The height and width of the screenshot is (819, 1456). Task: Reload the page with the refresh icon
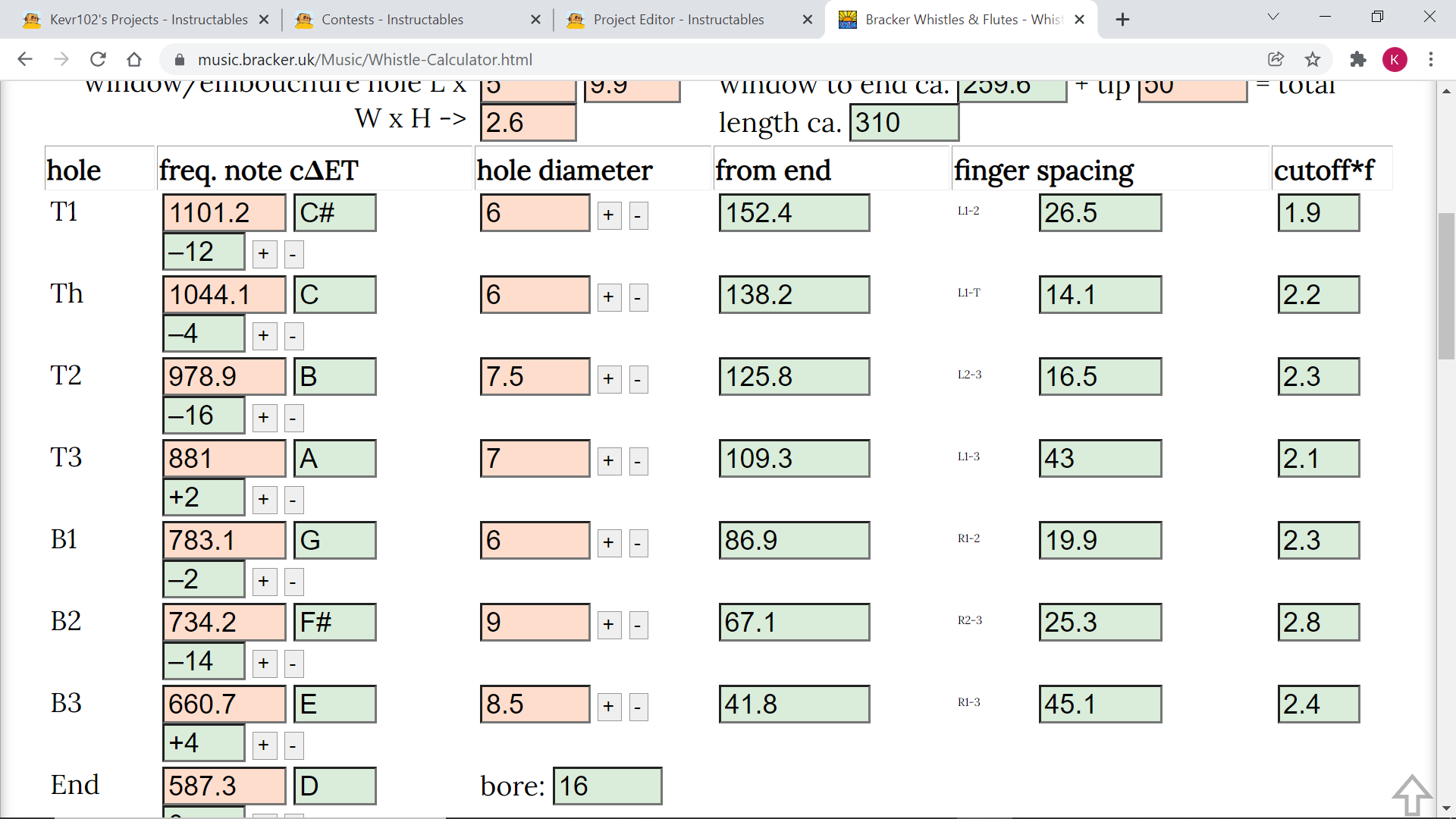98,59
